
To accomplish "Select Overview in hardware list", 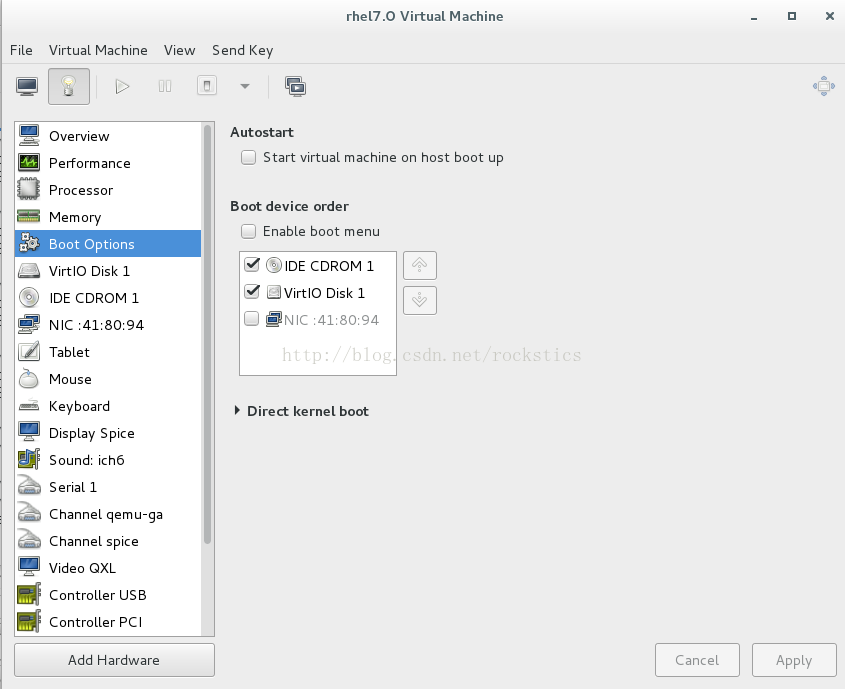I will point(108,136).
